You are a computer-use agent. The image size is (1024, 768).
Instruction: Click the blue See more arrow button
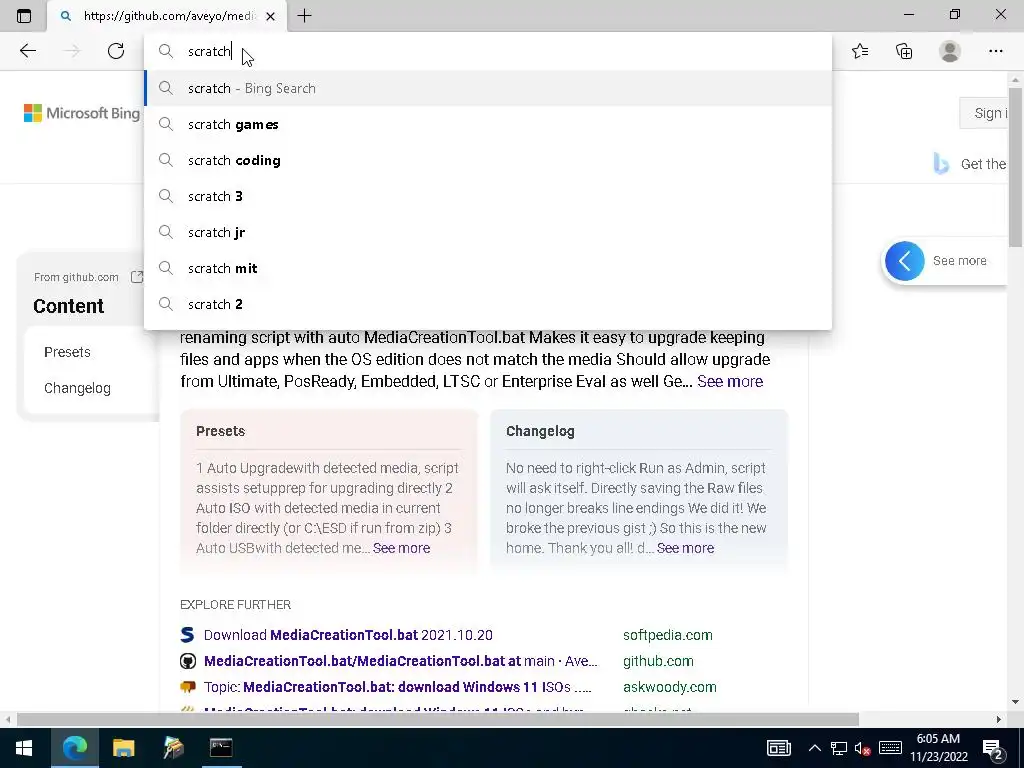click(904, 261)
